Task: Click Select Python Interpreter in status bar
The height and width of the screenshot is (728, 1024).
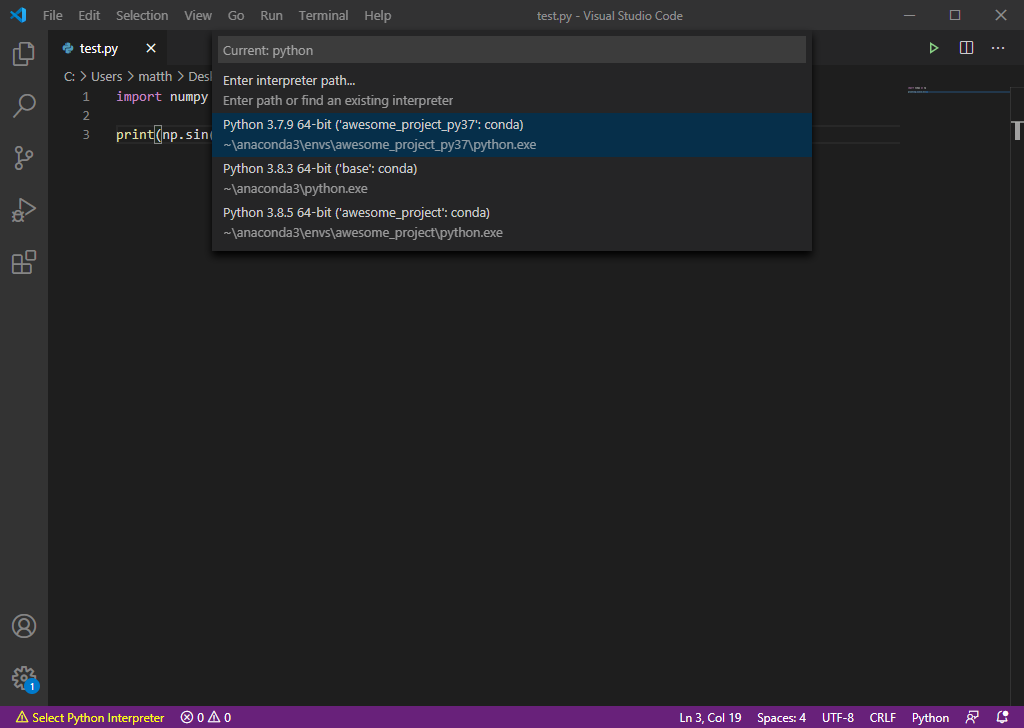Action: (90, 718)
